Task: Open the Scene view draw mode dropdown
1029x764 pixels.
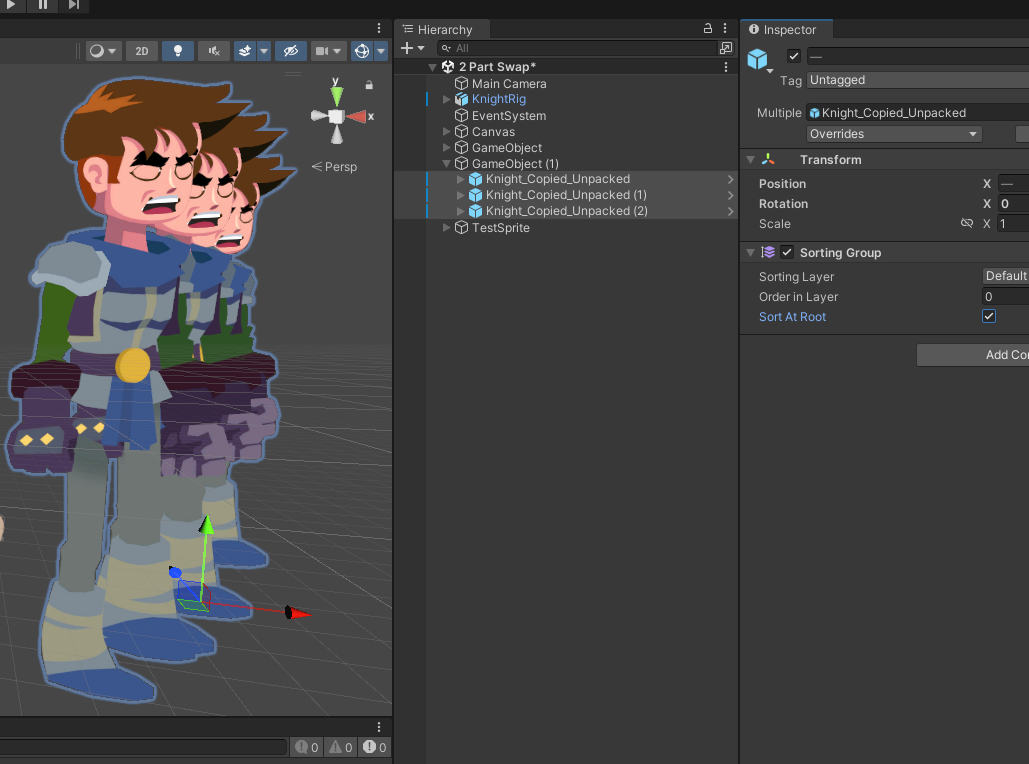Action: 103,51
